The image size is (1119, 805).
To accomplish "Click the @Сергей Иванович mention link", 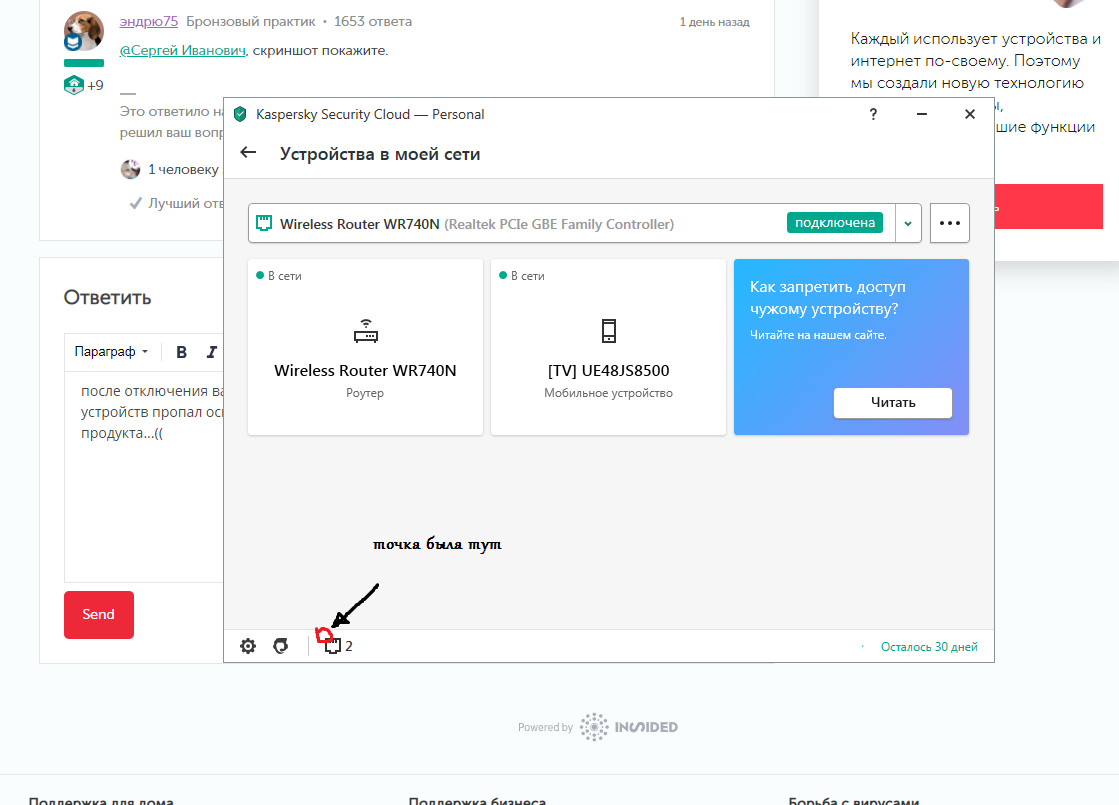I will 183,51.
